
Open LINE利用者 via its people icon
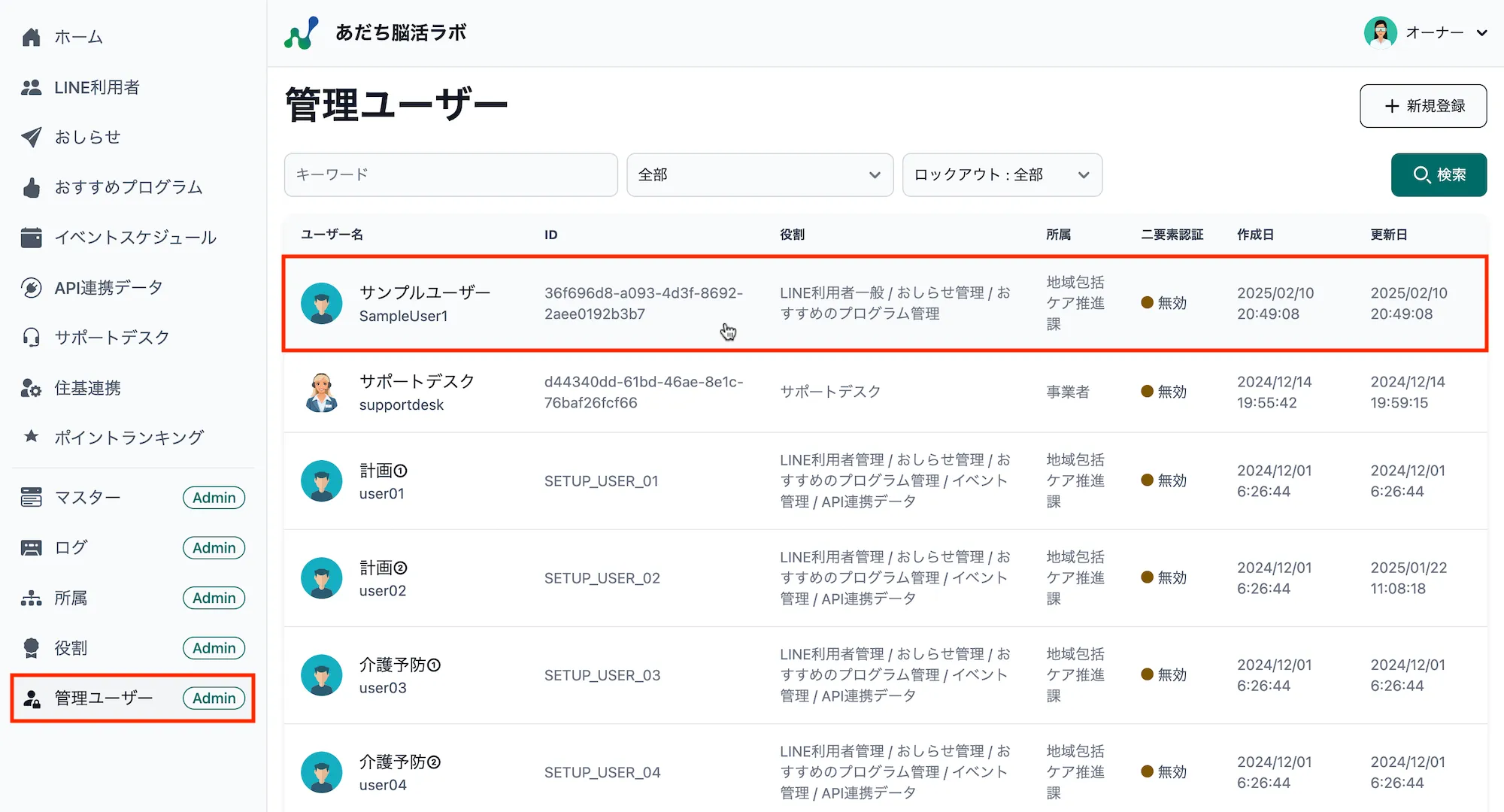tap(31, 86)
